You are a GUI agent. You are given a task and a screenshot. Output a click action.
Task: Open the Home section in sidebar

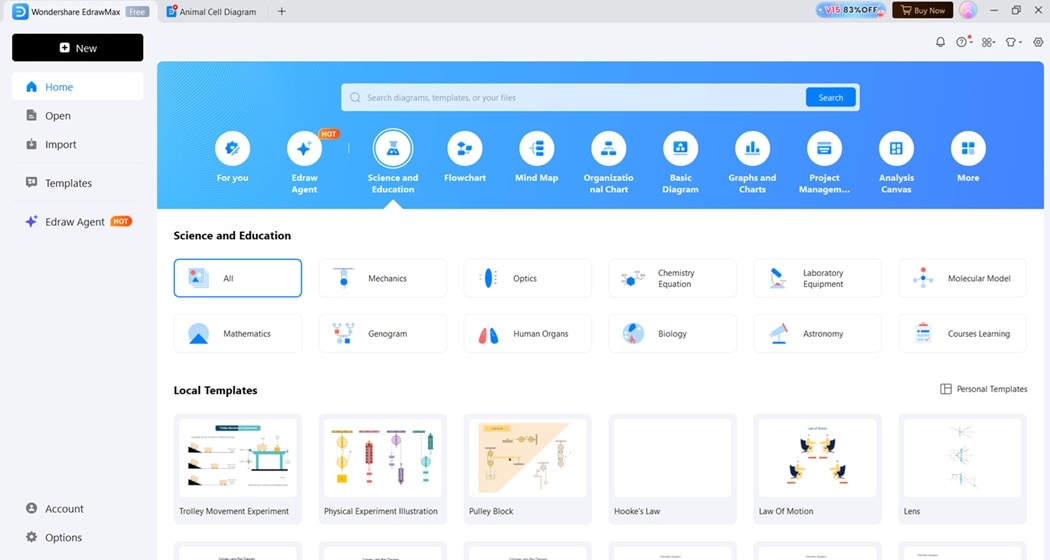point(78,86)
